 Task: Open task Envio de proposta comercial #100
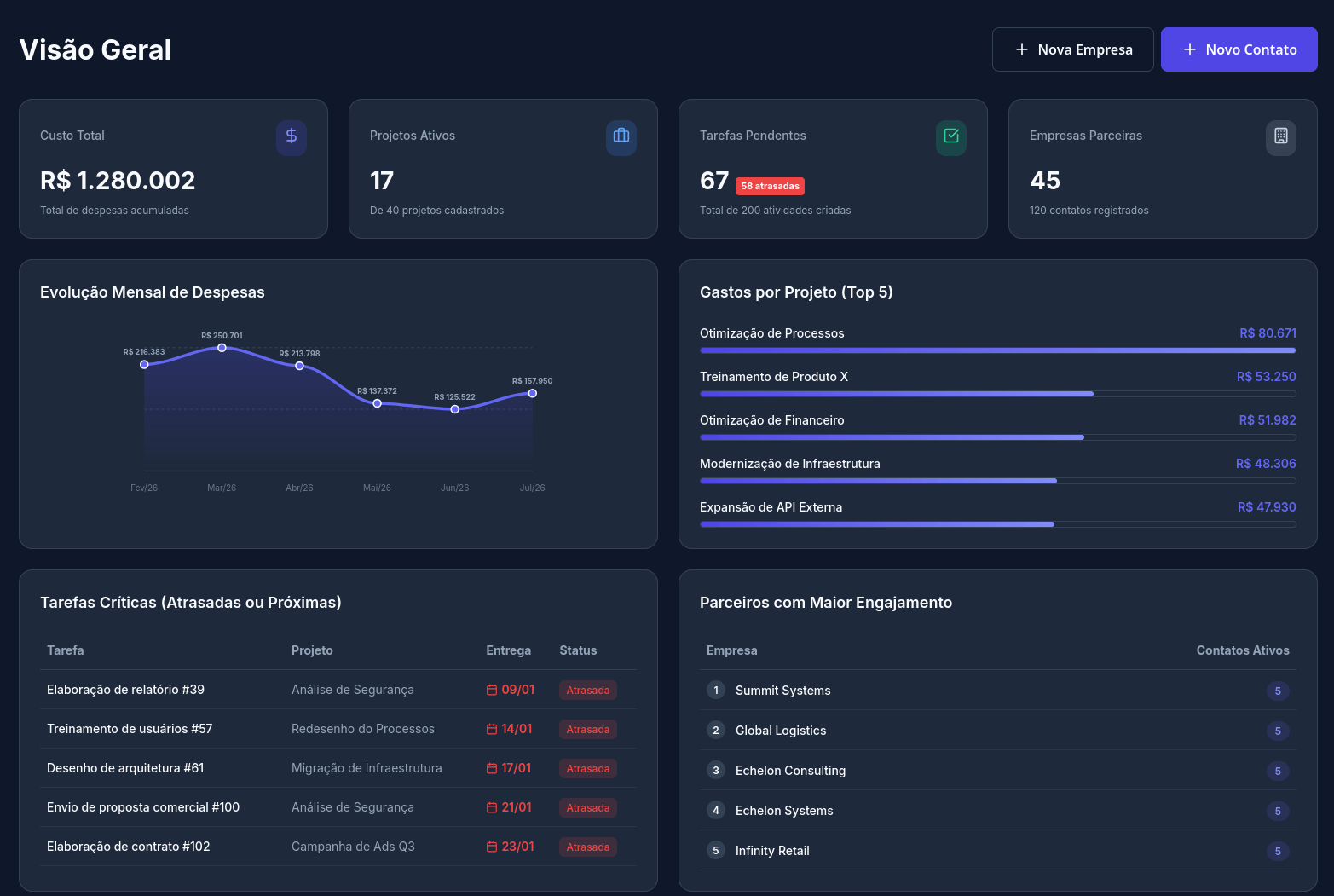click(x=143, y=807)
